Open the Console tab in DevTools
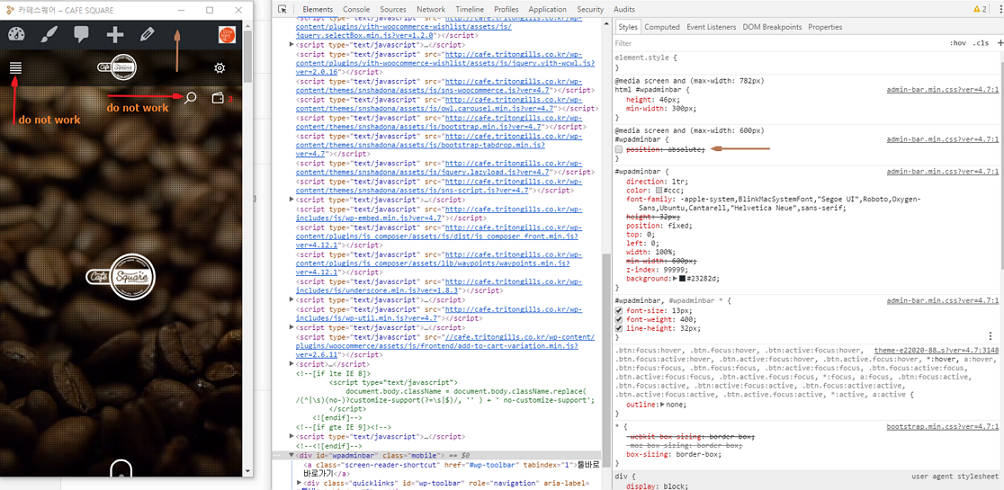The image size is (1004, 490). pyautogui.click(x=356, y=9)
